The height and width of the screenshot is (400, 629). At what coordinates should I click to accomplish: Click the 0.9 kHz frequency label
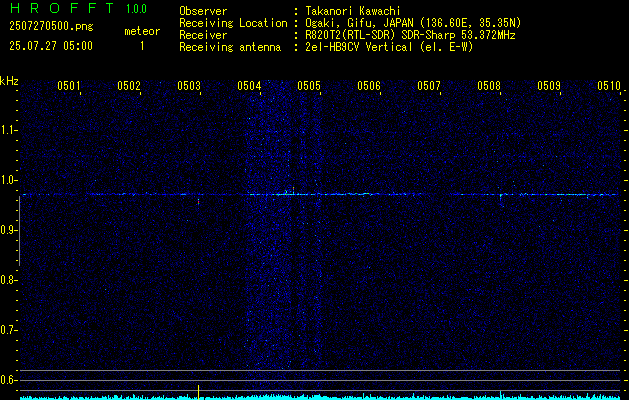(8, 230)
